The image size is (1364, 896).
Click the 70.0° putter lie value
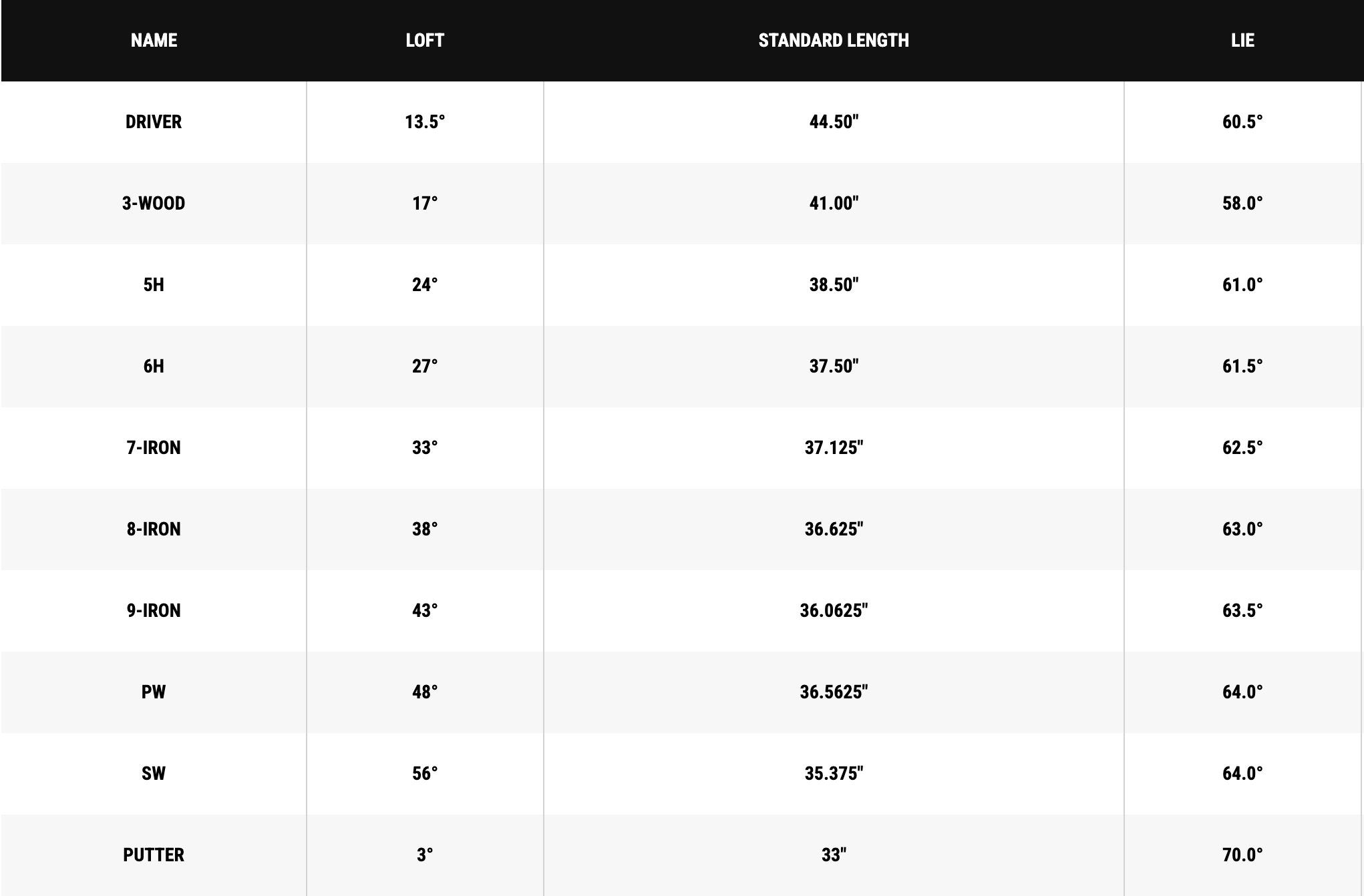(1242, 855)
